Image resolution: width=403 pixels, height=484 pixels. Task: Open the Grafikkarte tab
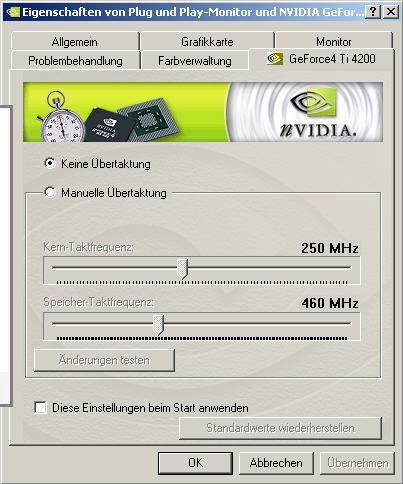point(207,42)
